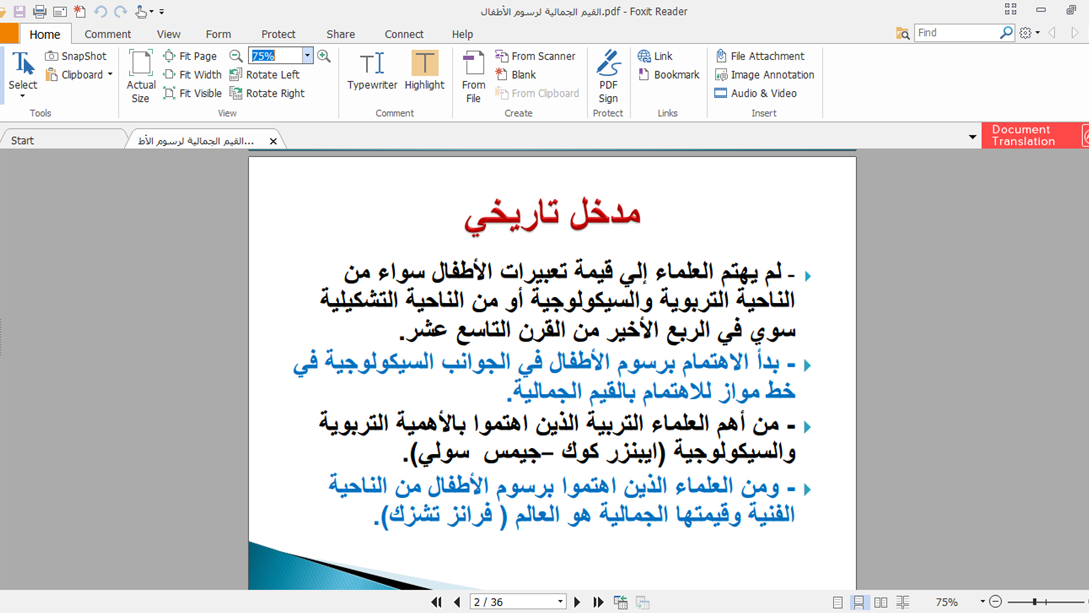1089x613 pixels.
Task: Select the Typewriter tool
Action: (x=372, y=71)
